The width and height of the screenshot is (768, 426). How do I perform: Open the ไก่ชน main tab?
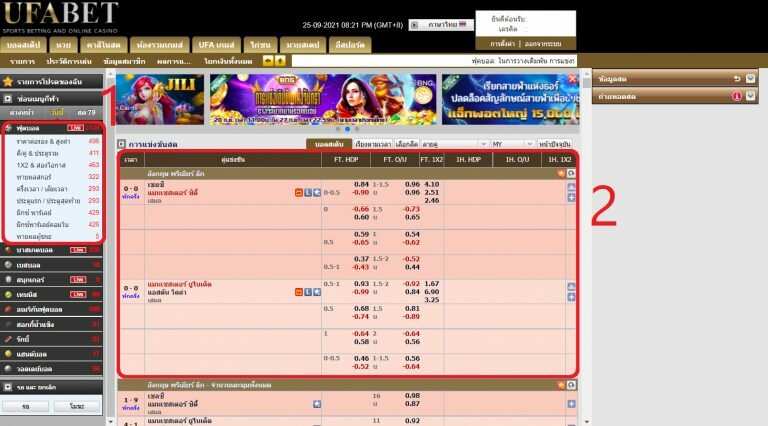click(260, 45)
